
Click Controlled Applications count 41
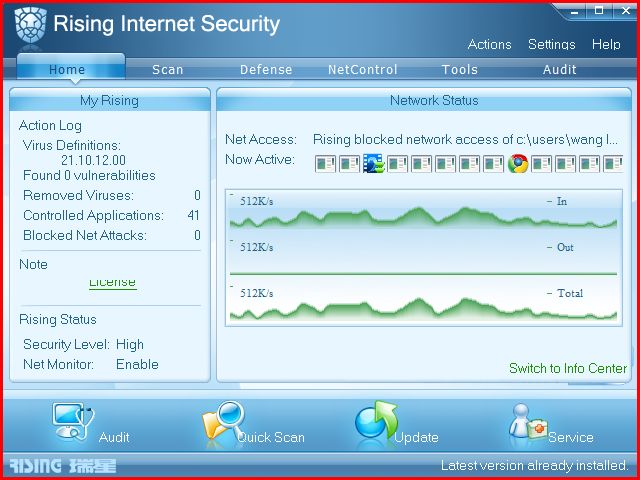point(193,215)
